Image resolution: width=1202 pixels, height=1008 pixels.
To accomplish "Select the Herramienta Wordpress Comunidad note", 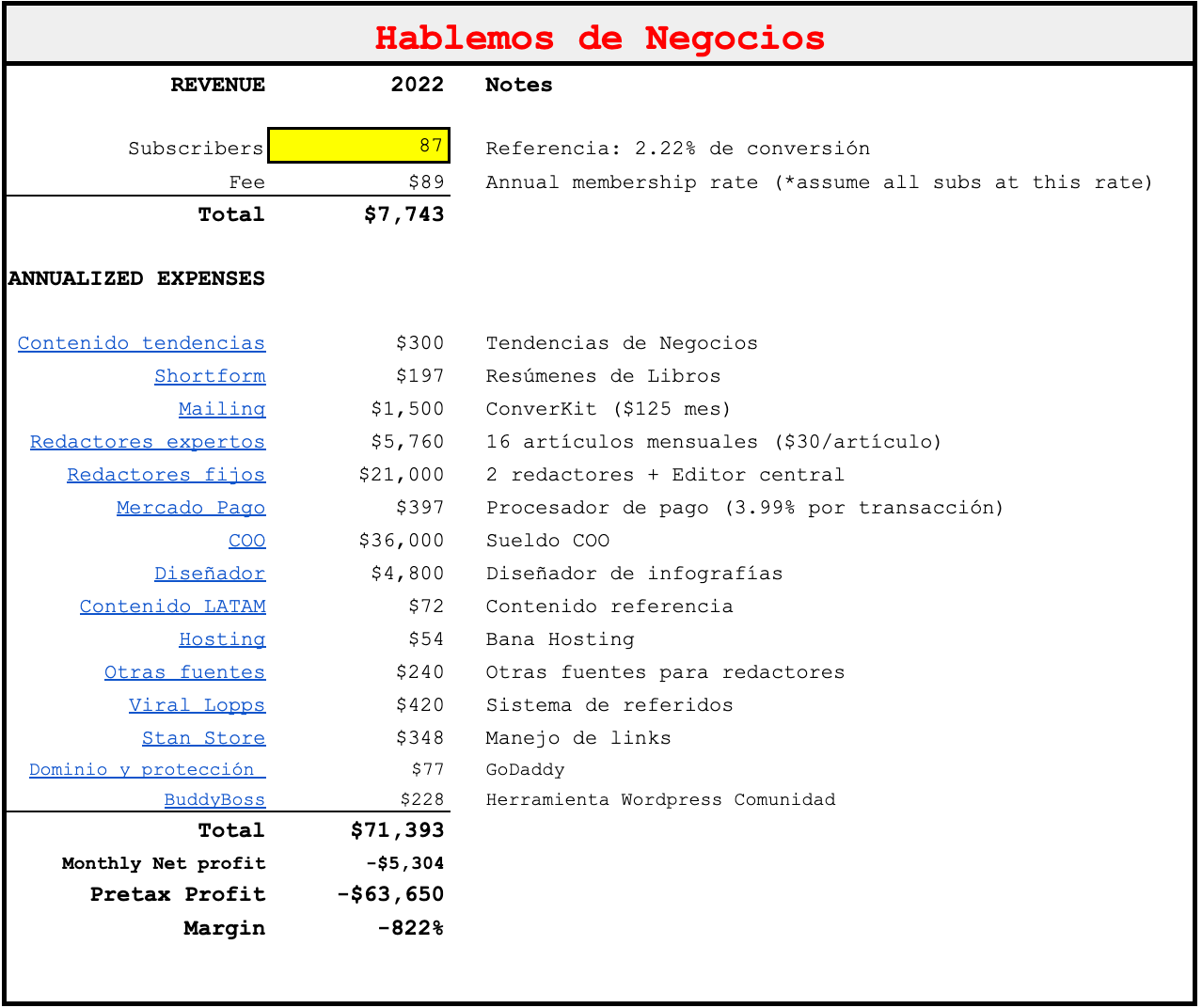I will pyautogui.click(x=660, y=799).
